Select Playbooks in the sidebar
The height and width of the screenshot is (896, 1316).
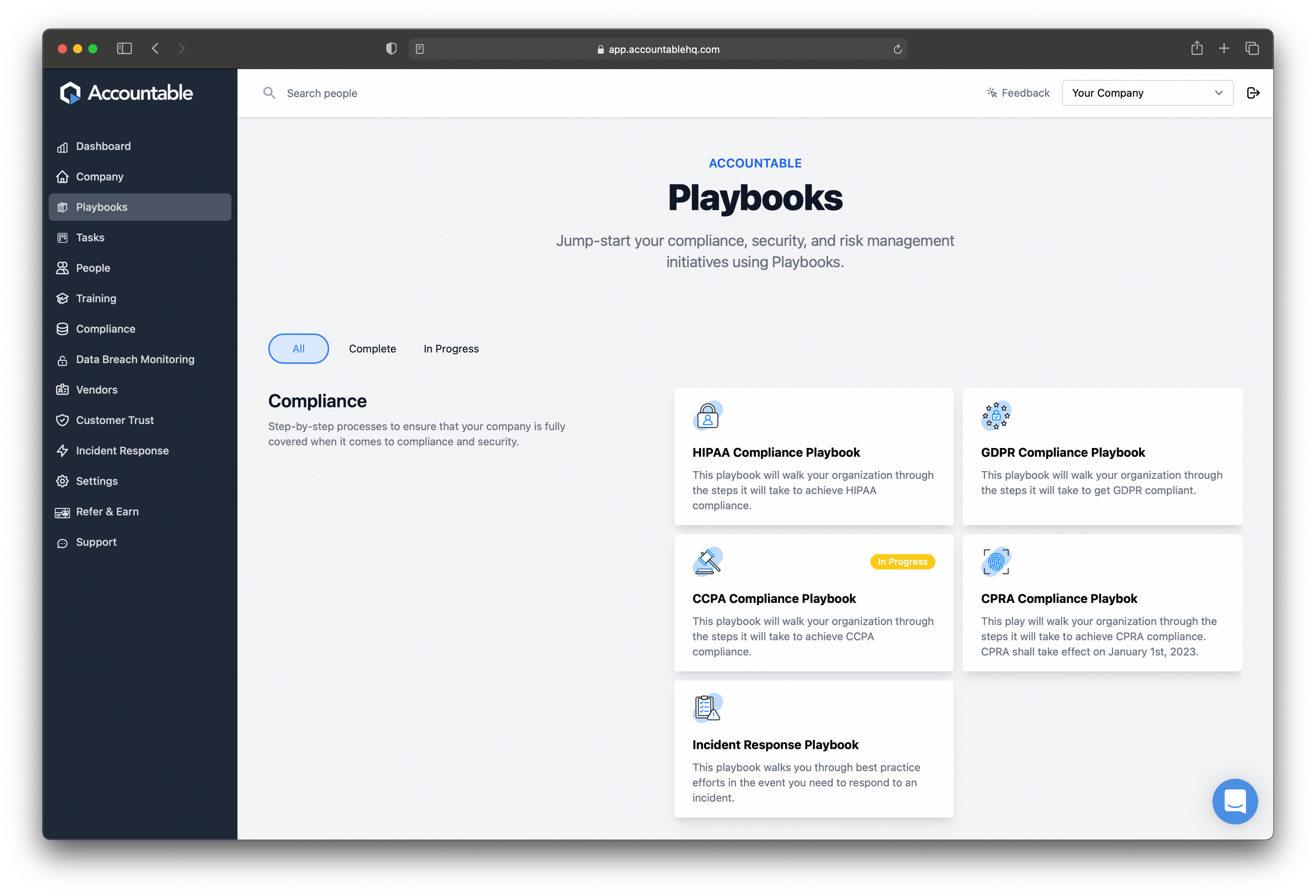139,207
